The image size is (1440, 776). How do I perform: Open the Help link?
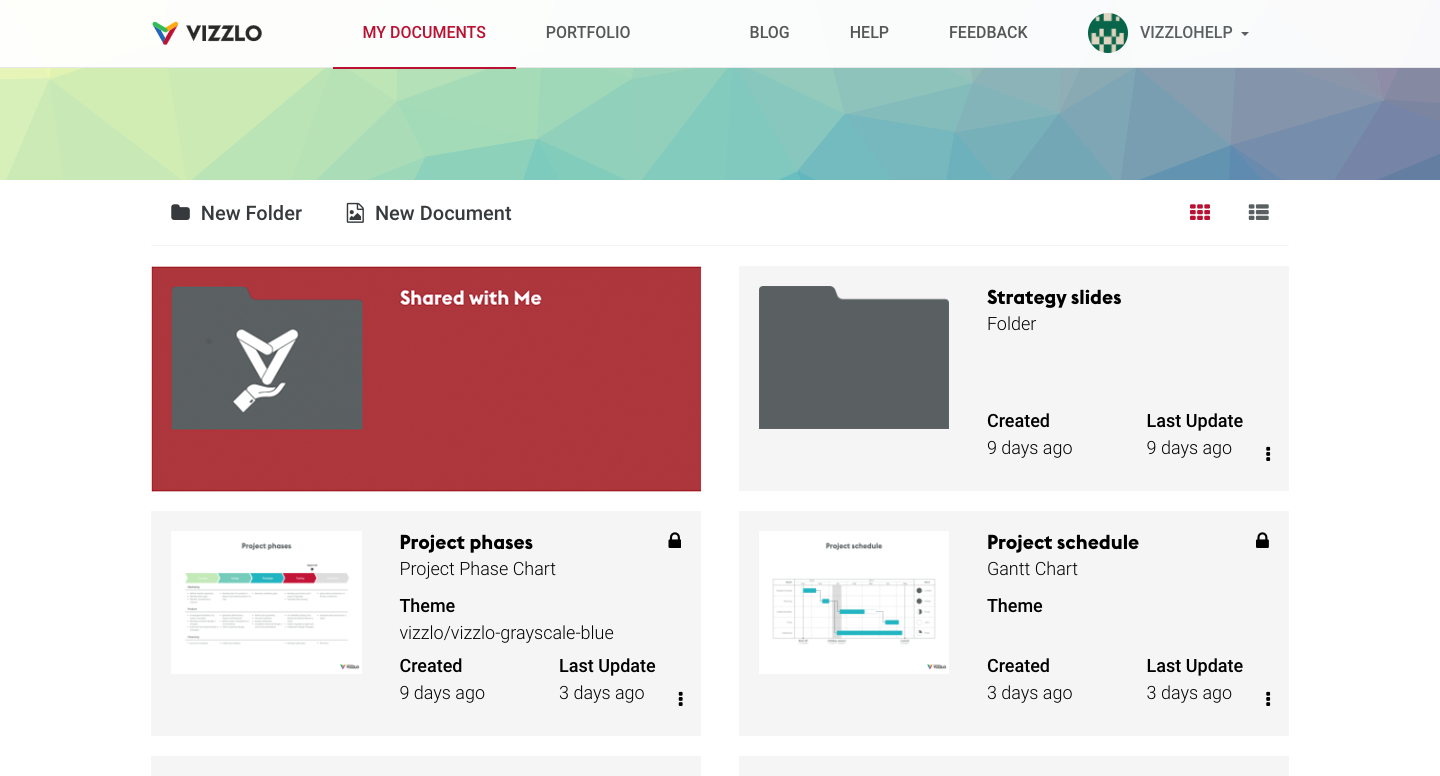[x=869, y=33]
